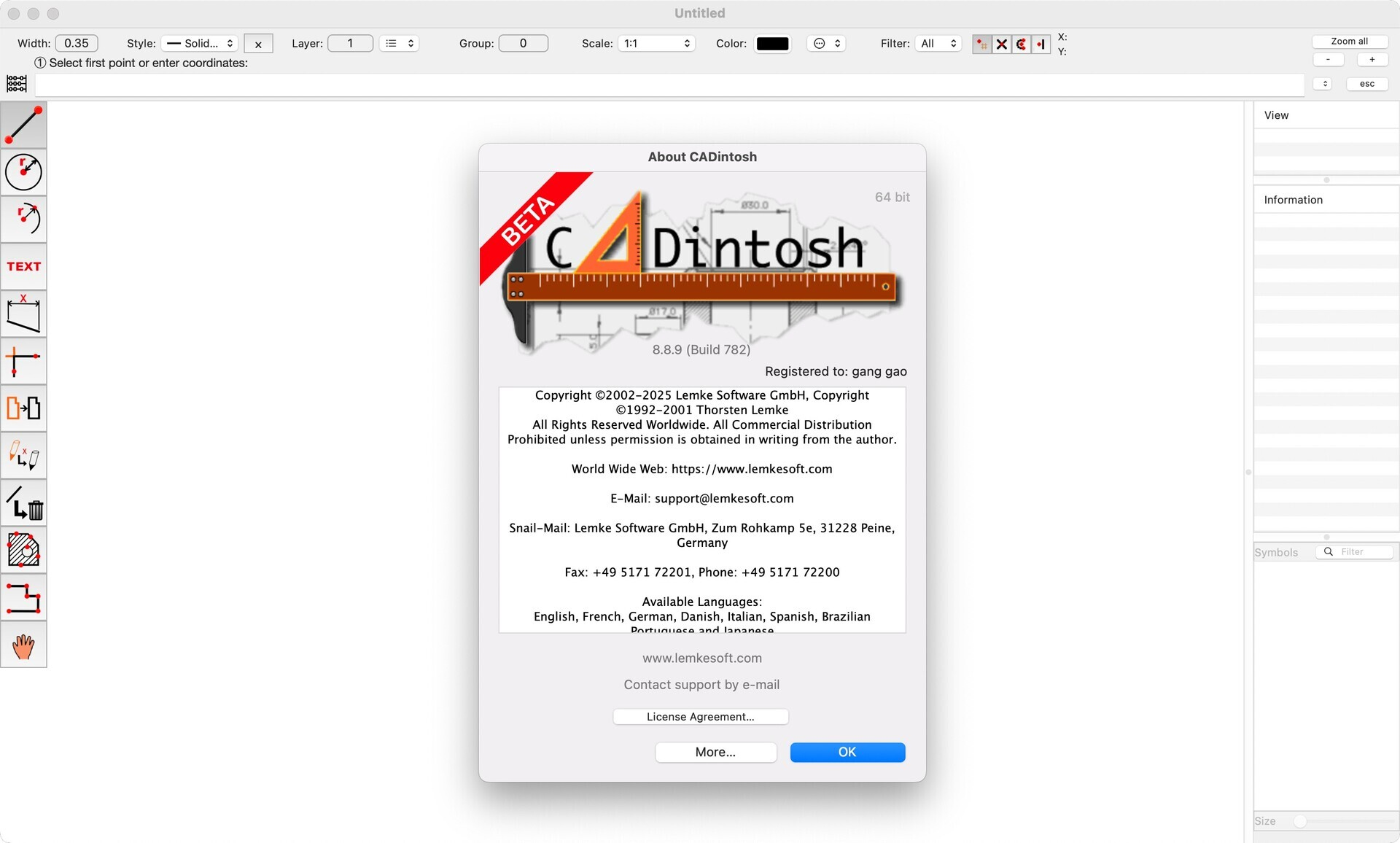
Task: Click the 64 bit label
Action: pos(892,197)
